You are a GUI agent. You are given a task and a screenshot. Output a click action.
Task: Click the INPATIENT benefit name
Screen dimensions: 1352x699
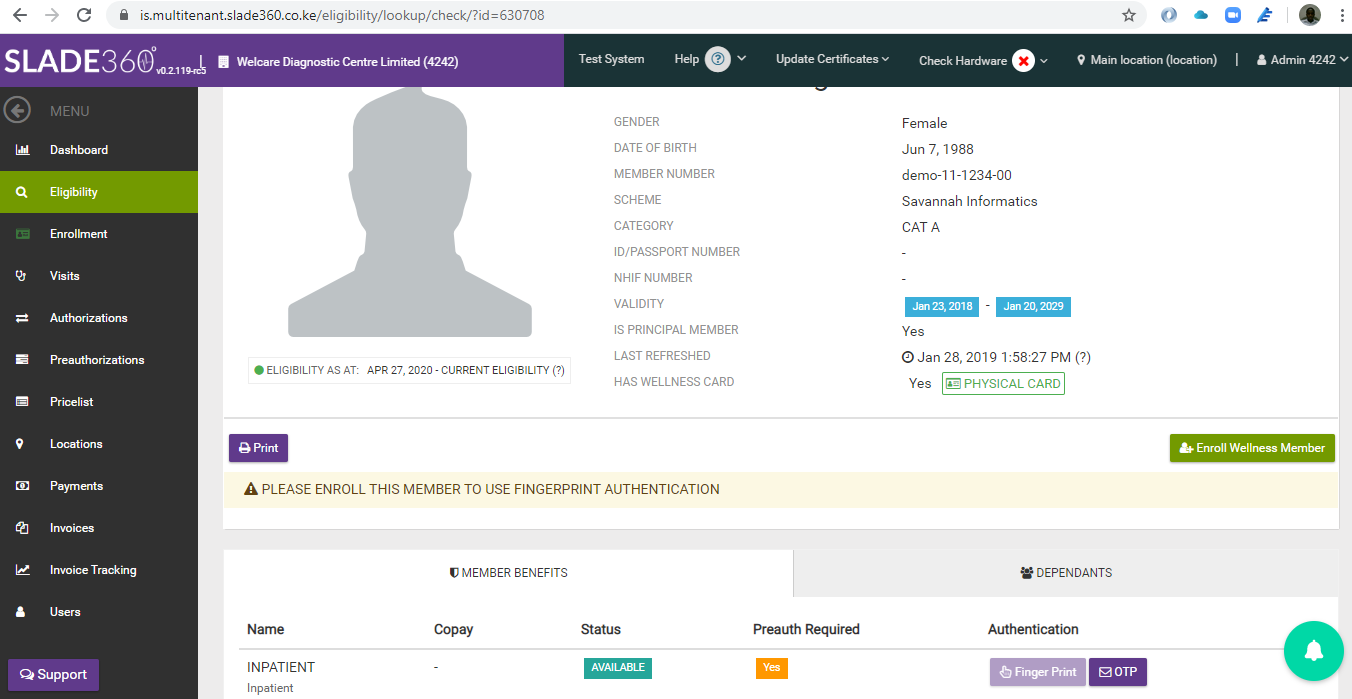(x=281, y=667)
